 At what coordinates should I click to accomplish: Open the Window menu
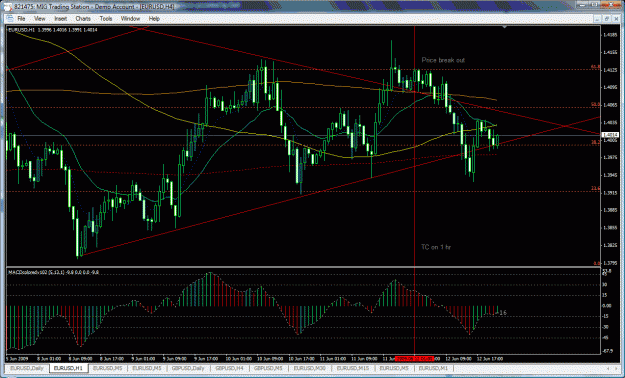pyautogui.click(x=130, y=19)
